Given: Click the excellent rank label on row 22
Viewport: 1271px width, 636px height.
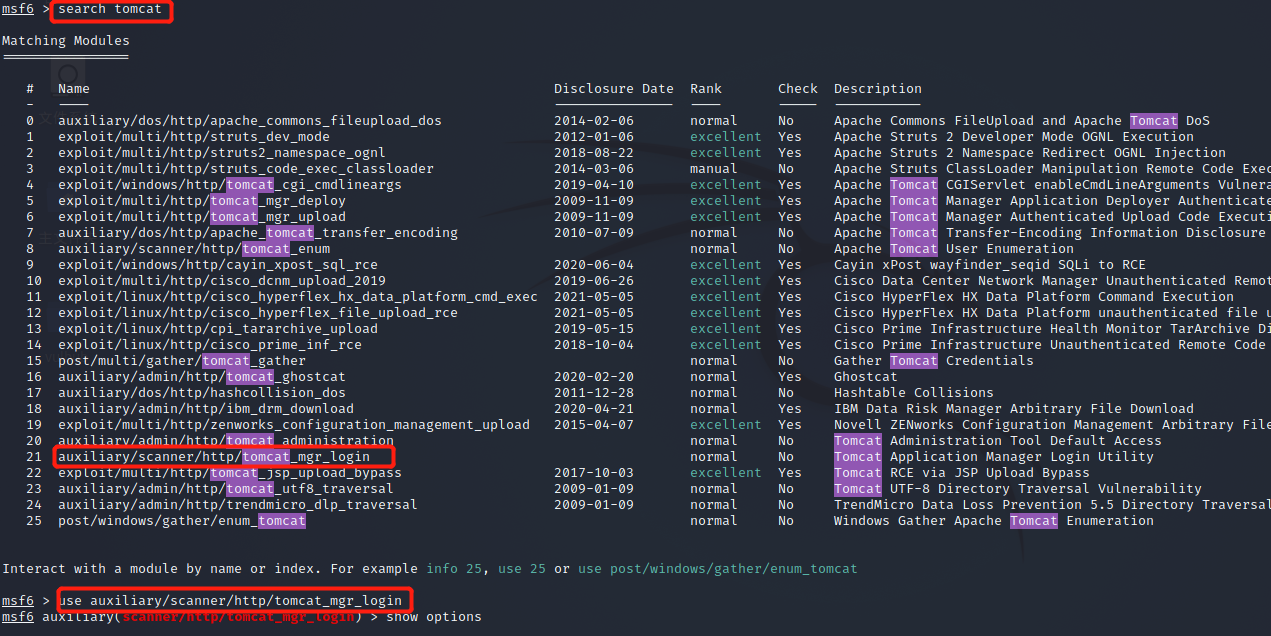Looking at the screenshot, I should (725, 472).
